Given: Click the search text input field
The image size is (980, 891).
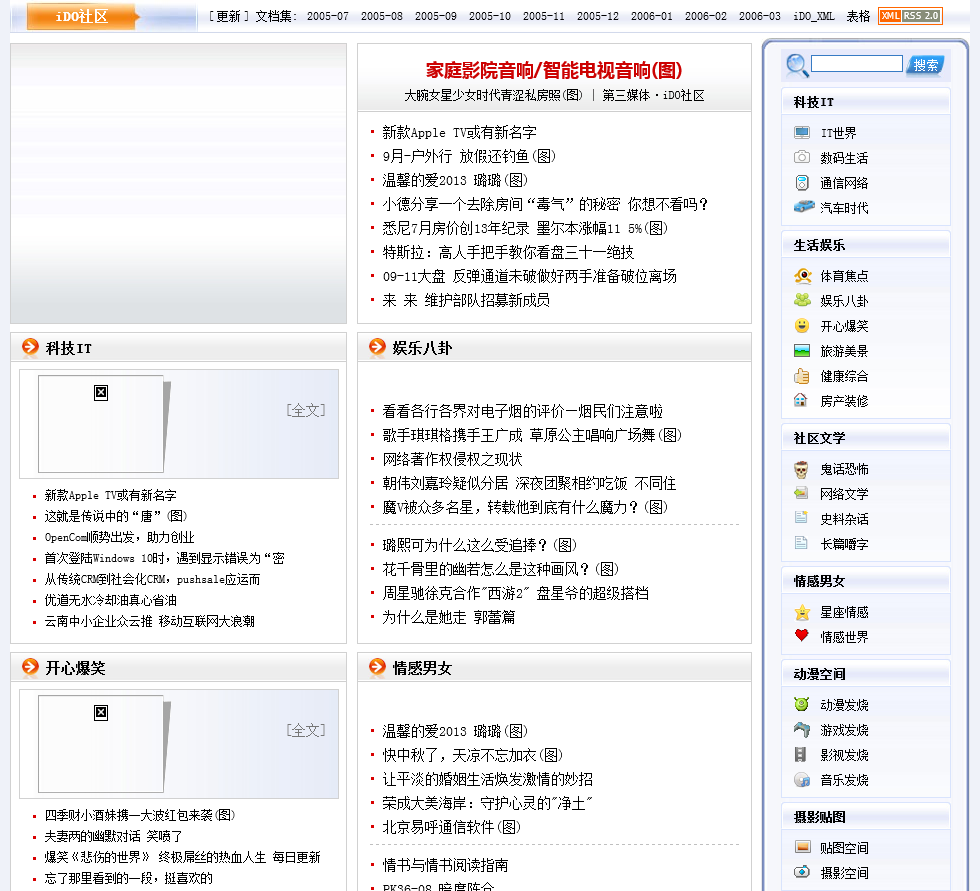Looking at the screenshot, I should tap(856, 64).
